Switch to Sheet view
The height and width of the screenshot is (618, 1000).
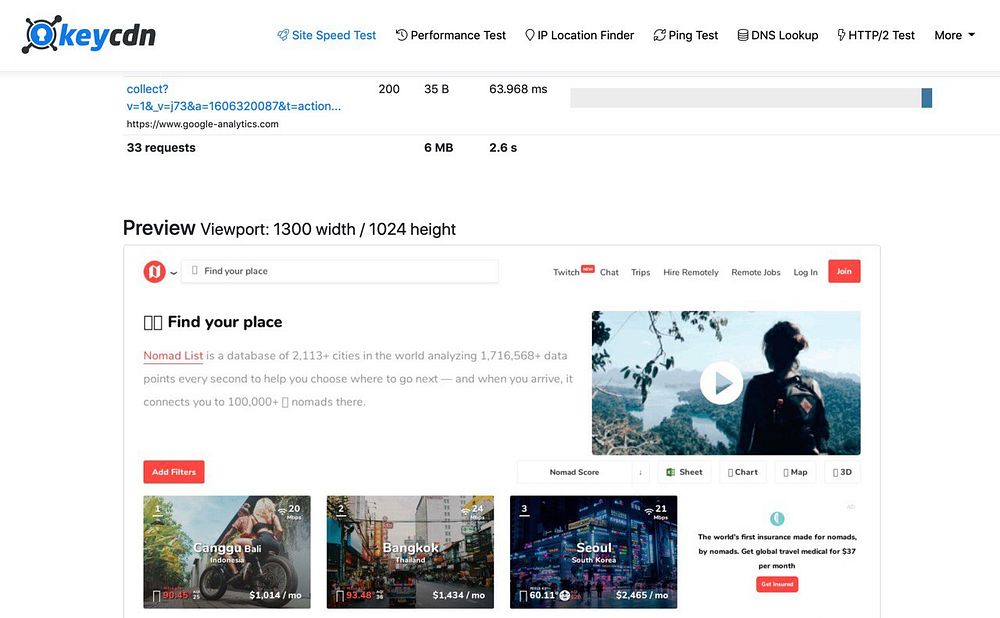click(x=684, y=472)
